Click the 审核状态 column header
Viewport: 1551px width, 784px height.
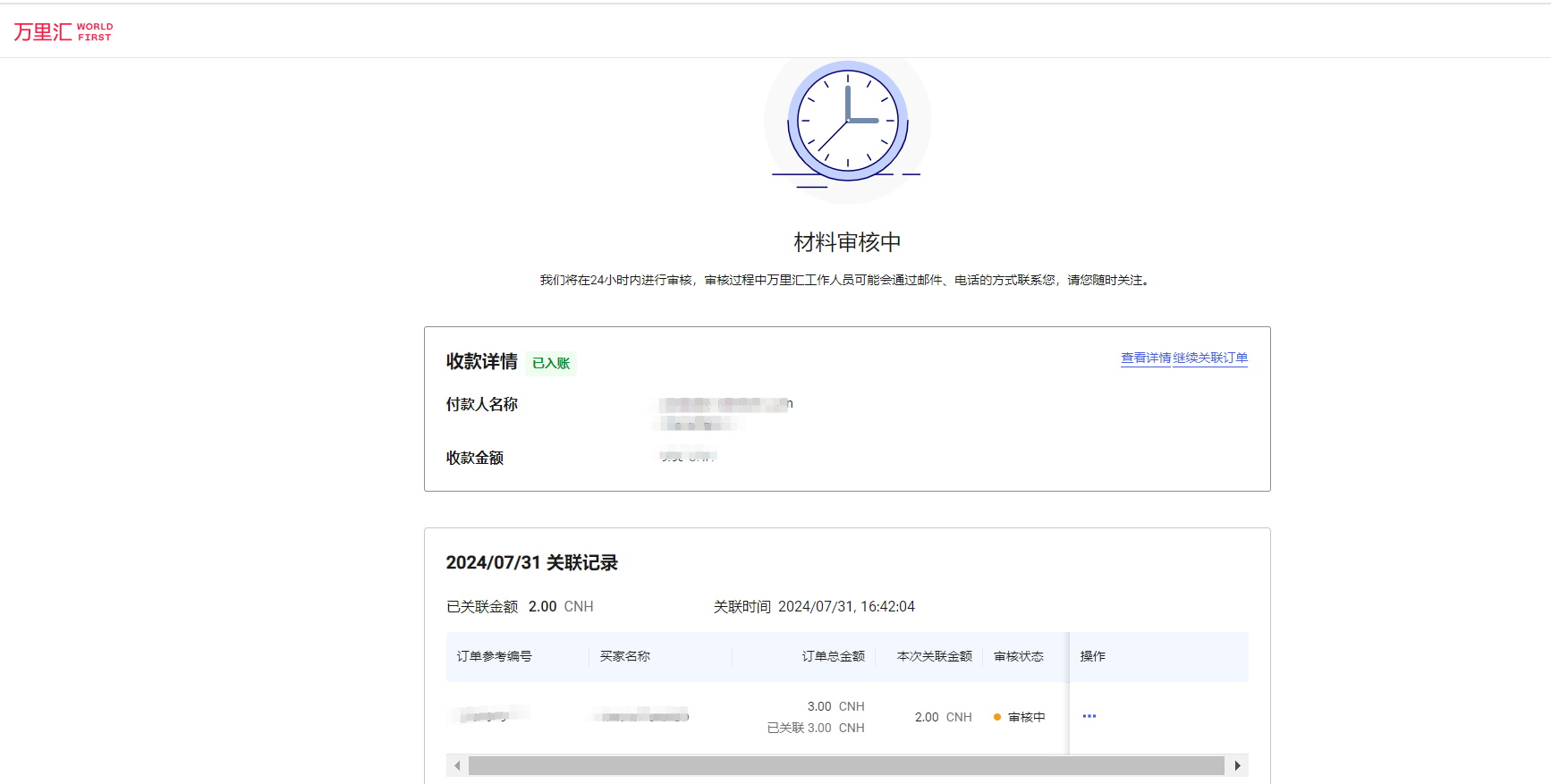pyautogui.click(x=1018, y=656)
